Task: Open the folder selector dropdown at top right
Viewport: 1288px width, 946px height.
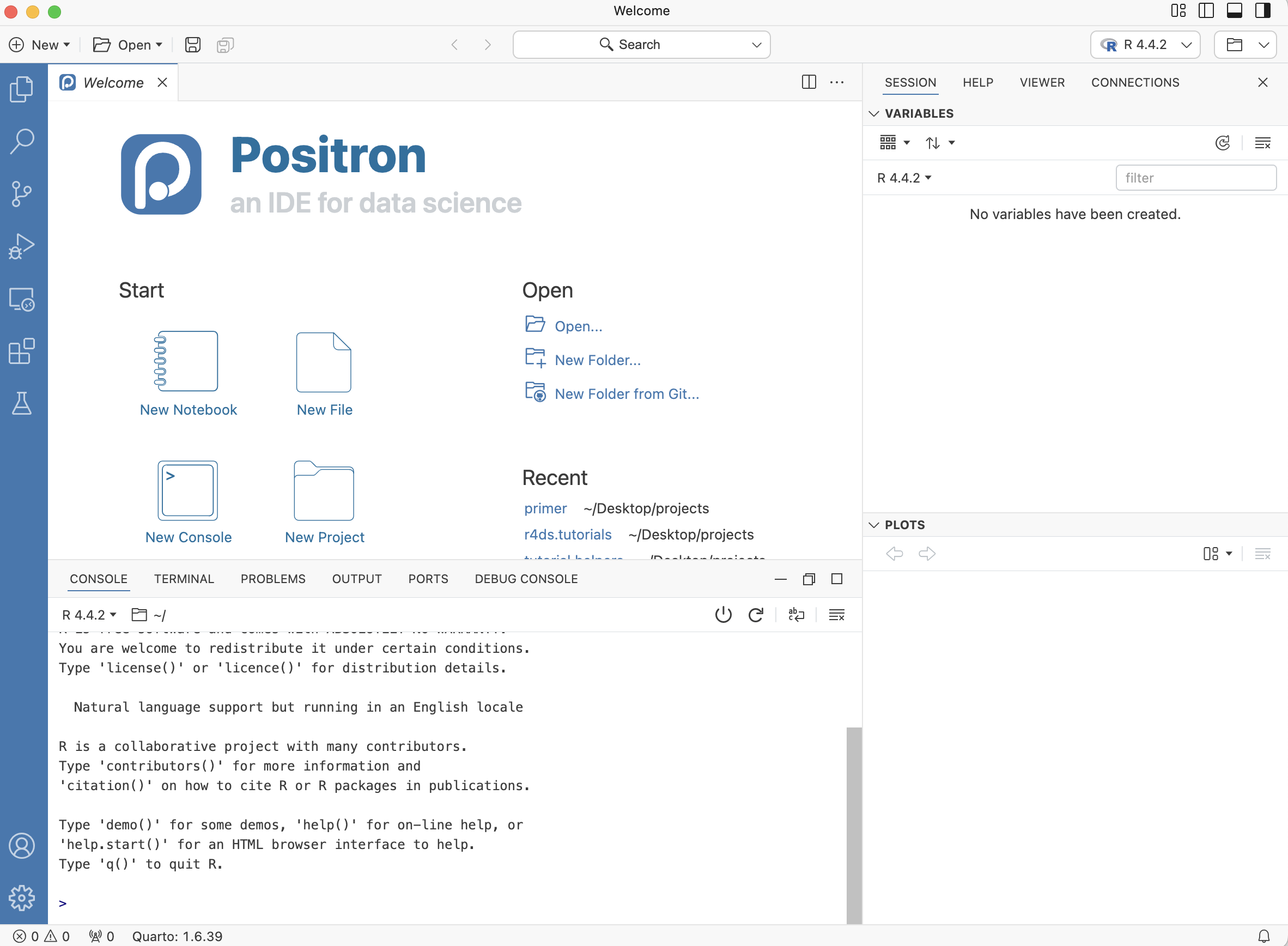Action: click(x=1245, y=45)
